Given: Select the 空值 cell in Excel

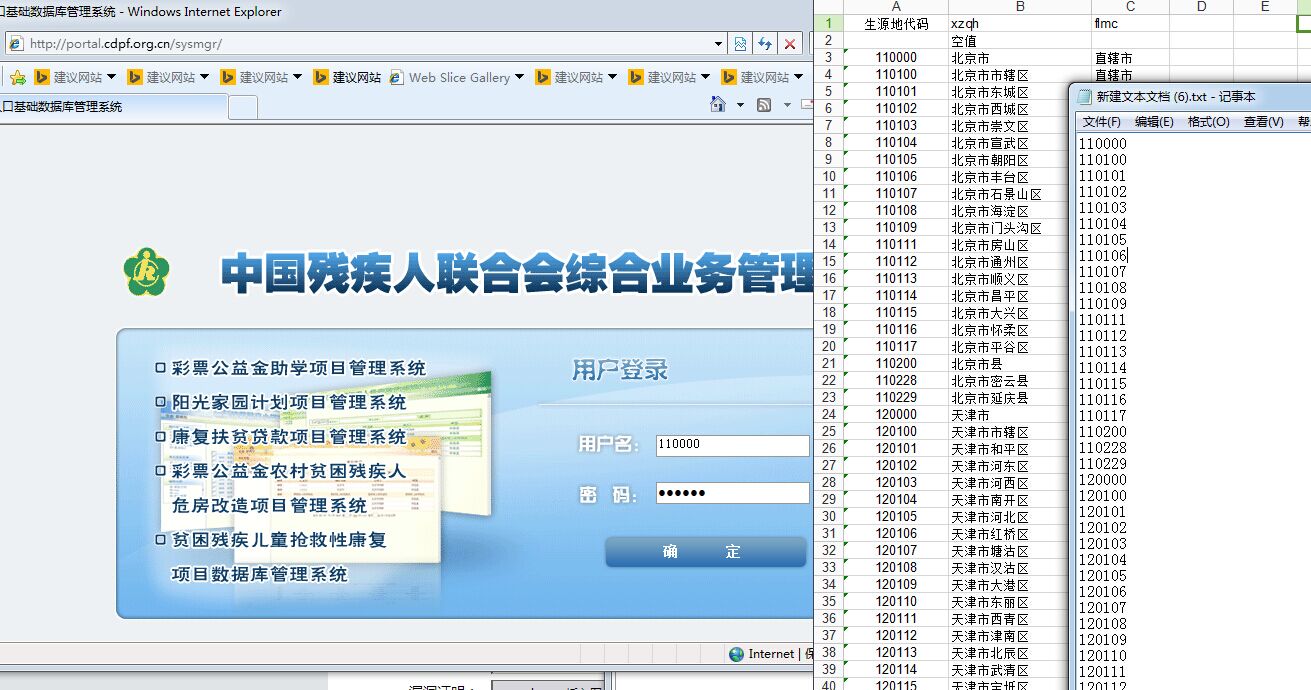Looking at the screenshot, I should point(1020,41).
